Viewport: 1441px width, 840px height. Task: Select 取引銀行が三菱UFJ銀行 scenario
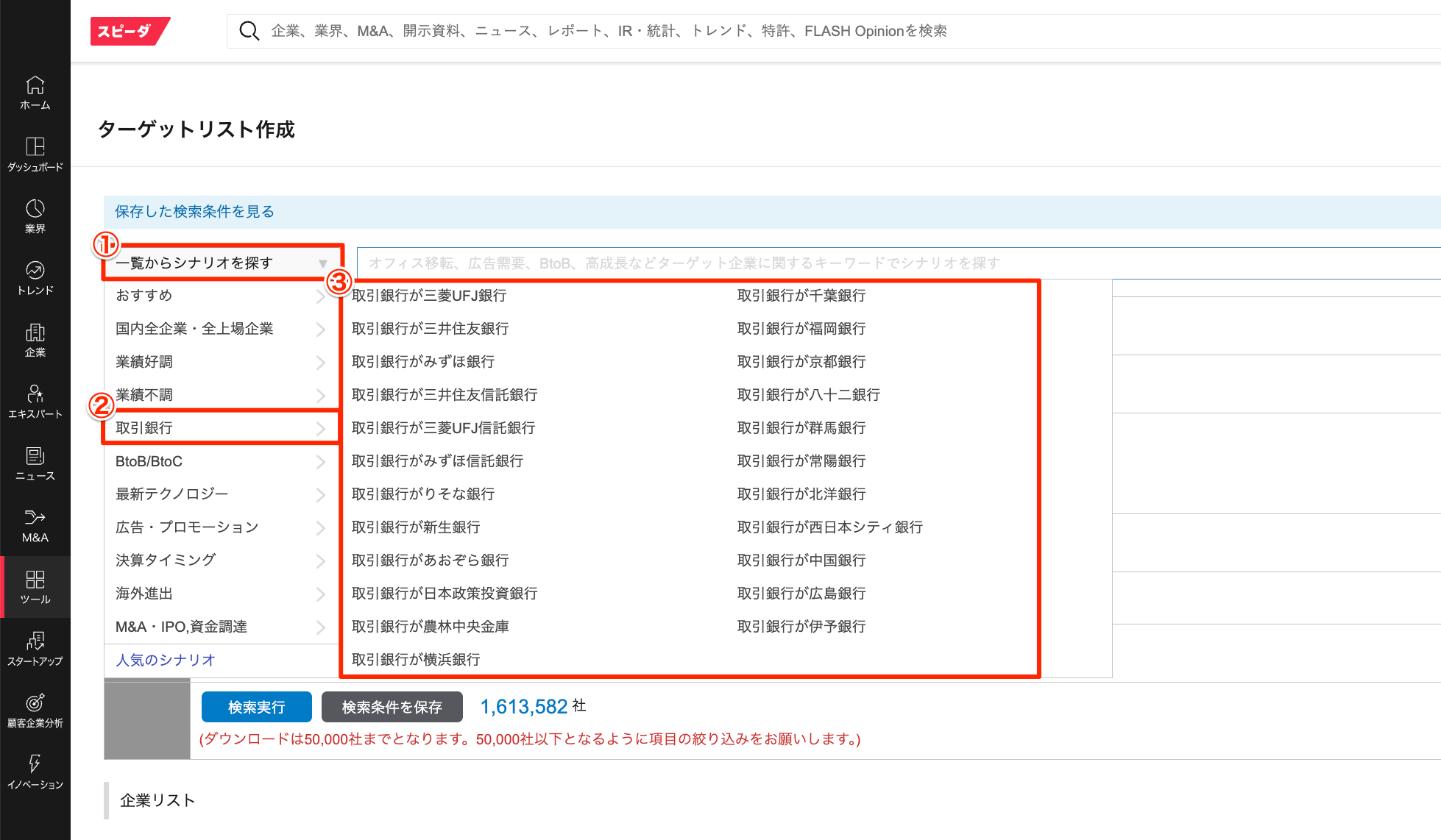[x=429, y=296]
